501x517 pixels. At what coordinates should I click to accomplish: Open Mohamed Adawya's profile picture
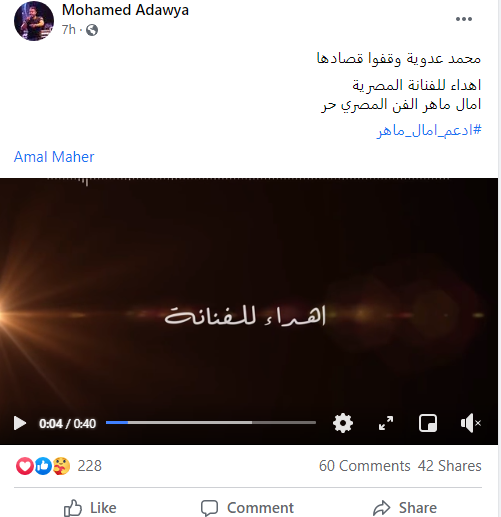34,21
